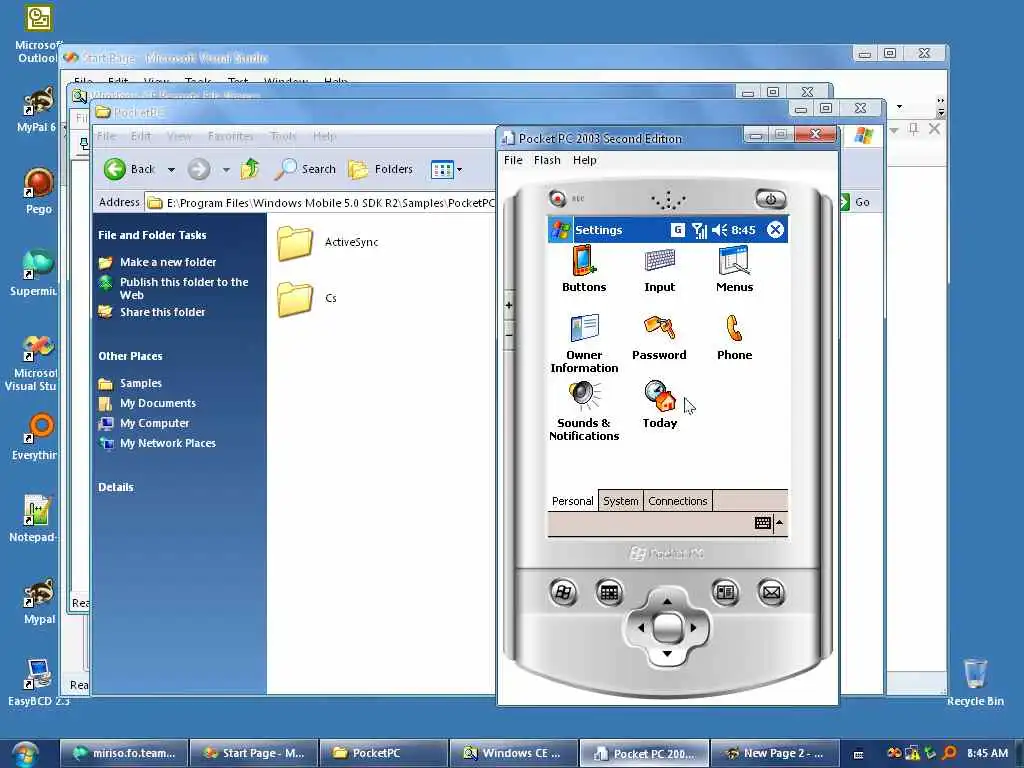Open the emulator Help menu
The image size is (1024, 768).
tap(584, 160)
